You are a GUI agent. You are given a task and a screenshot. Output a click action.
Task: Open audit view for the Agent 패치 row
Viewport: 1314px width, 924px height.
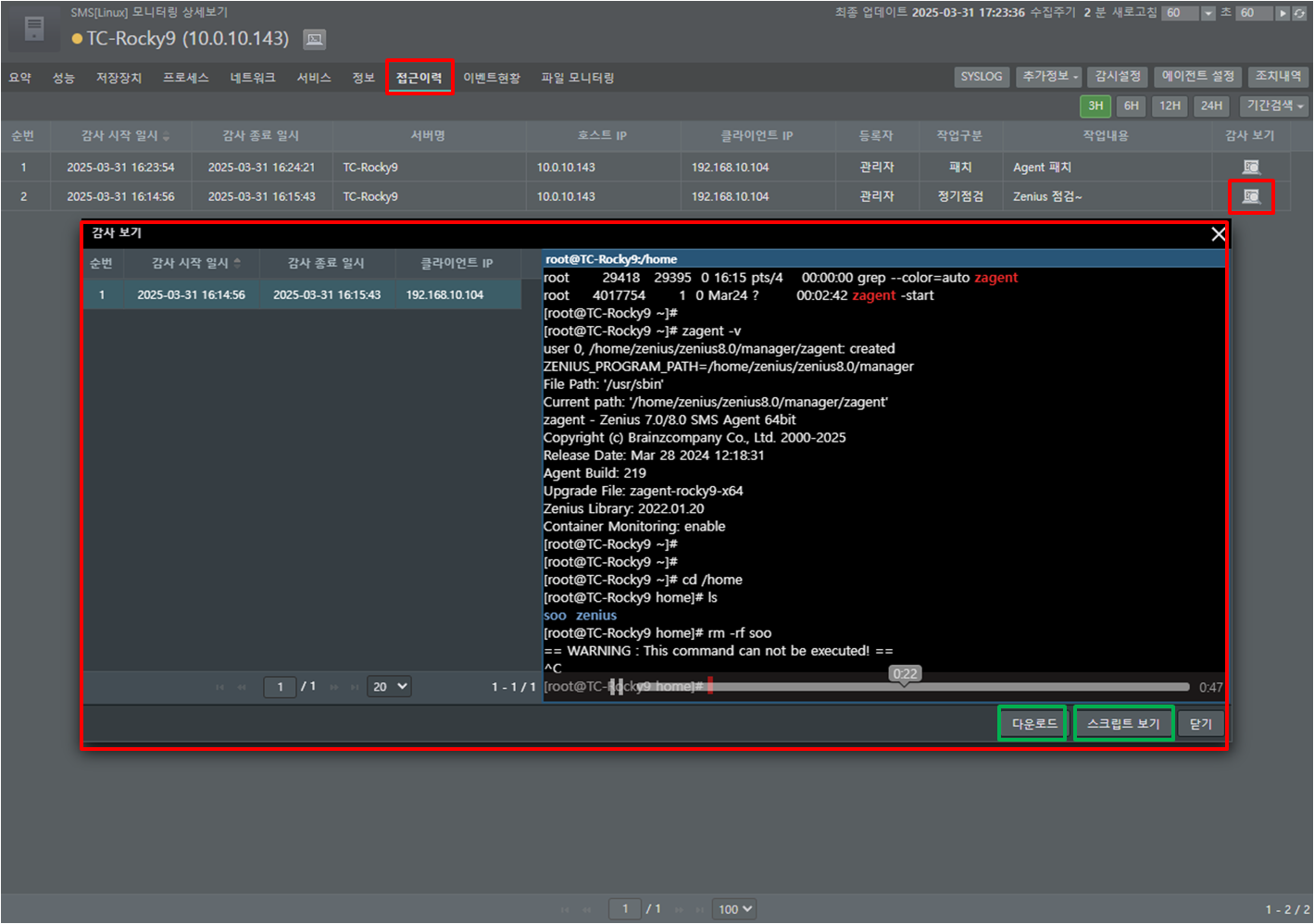pyautogui.click(x=1250, y=168)
